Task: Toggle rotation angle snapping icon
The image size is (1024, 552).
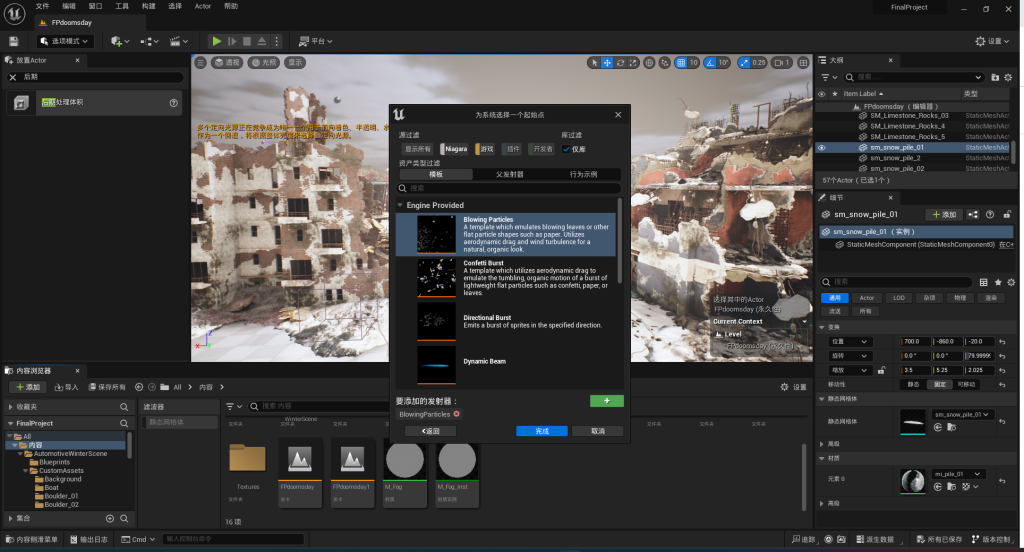Action: 711,63
